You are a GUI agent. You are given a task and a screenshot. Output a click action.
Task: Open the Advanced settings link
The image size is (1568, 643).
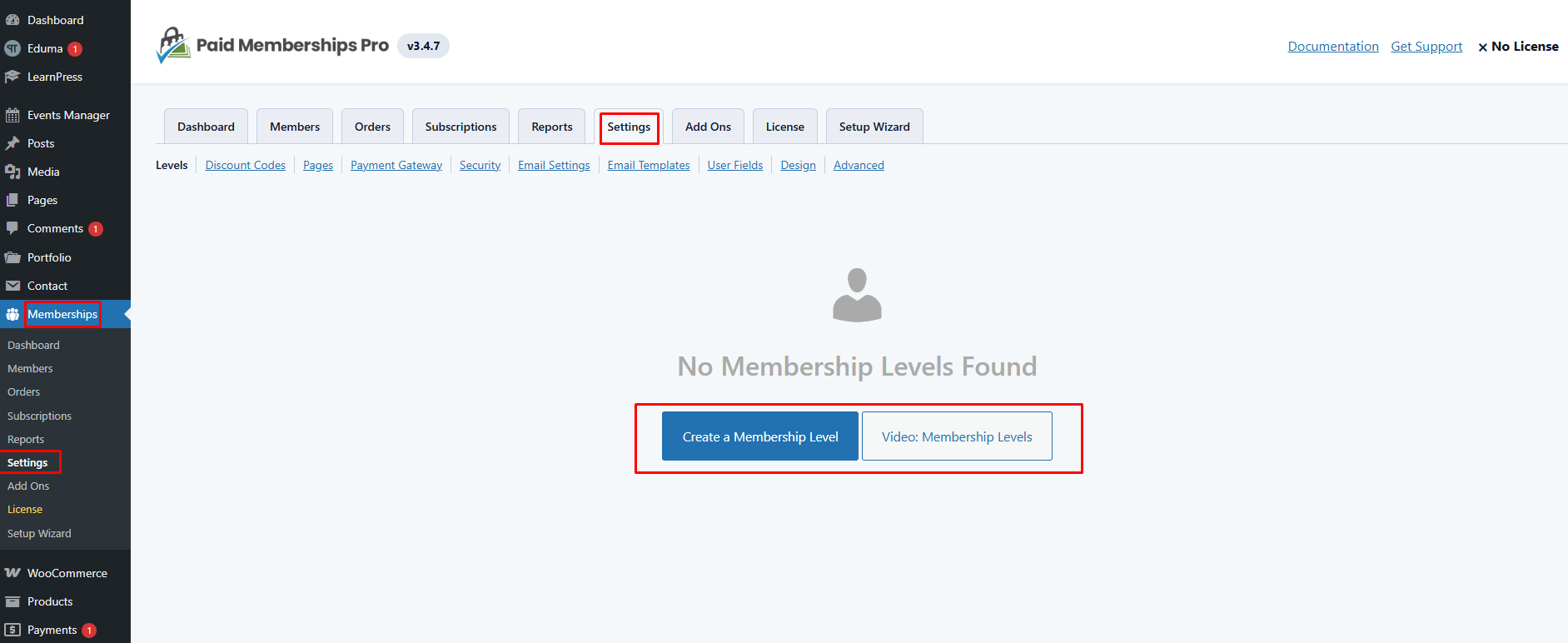[859, 165]
